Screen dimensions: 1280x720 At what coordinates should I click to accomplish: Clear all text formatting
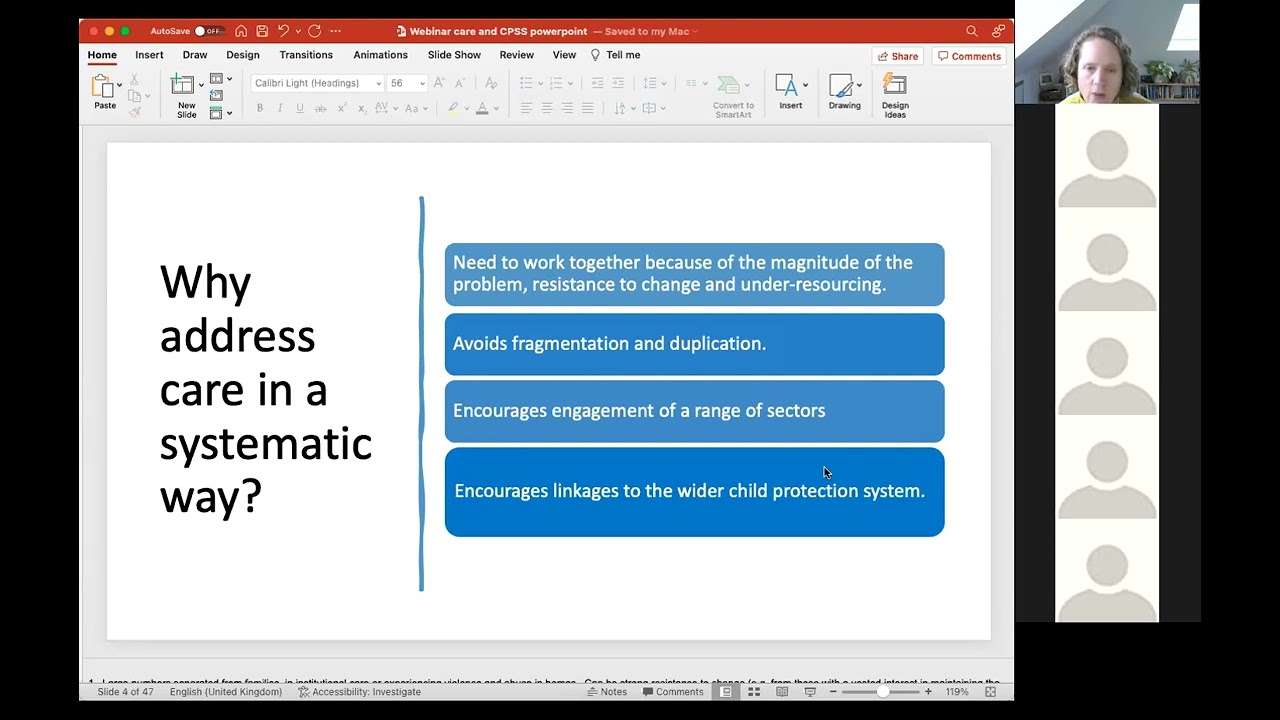(x=490, y=83)
